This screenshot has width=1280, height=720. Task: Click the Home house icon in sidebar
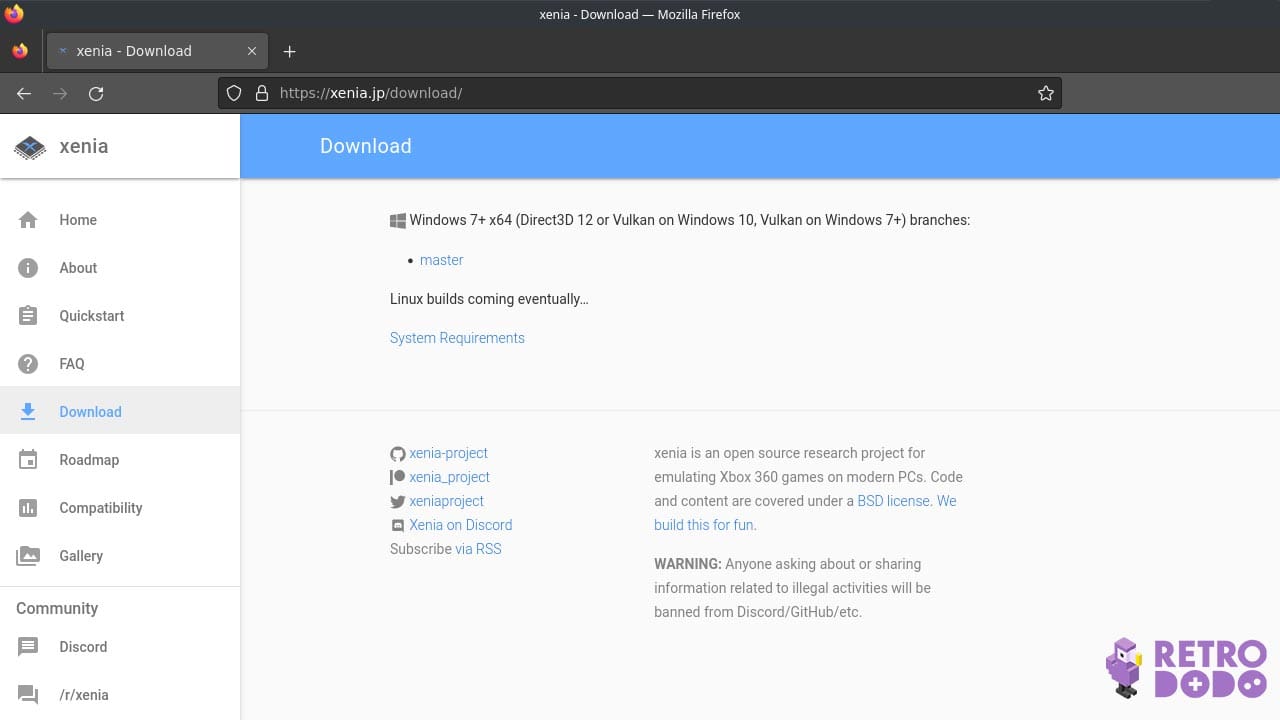coord(28,220)
